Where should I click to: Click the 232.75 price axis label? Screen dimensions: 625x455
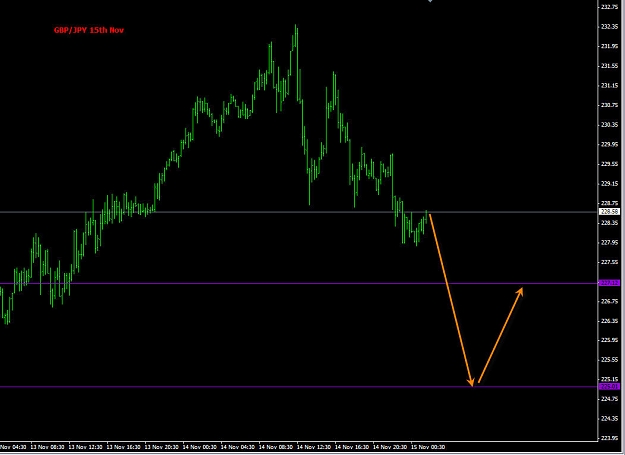point(609,7)
